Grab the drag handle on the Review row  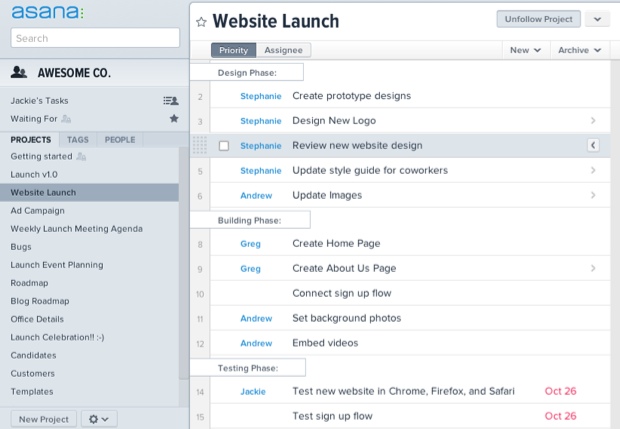pos(199,145)
